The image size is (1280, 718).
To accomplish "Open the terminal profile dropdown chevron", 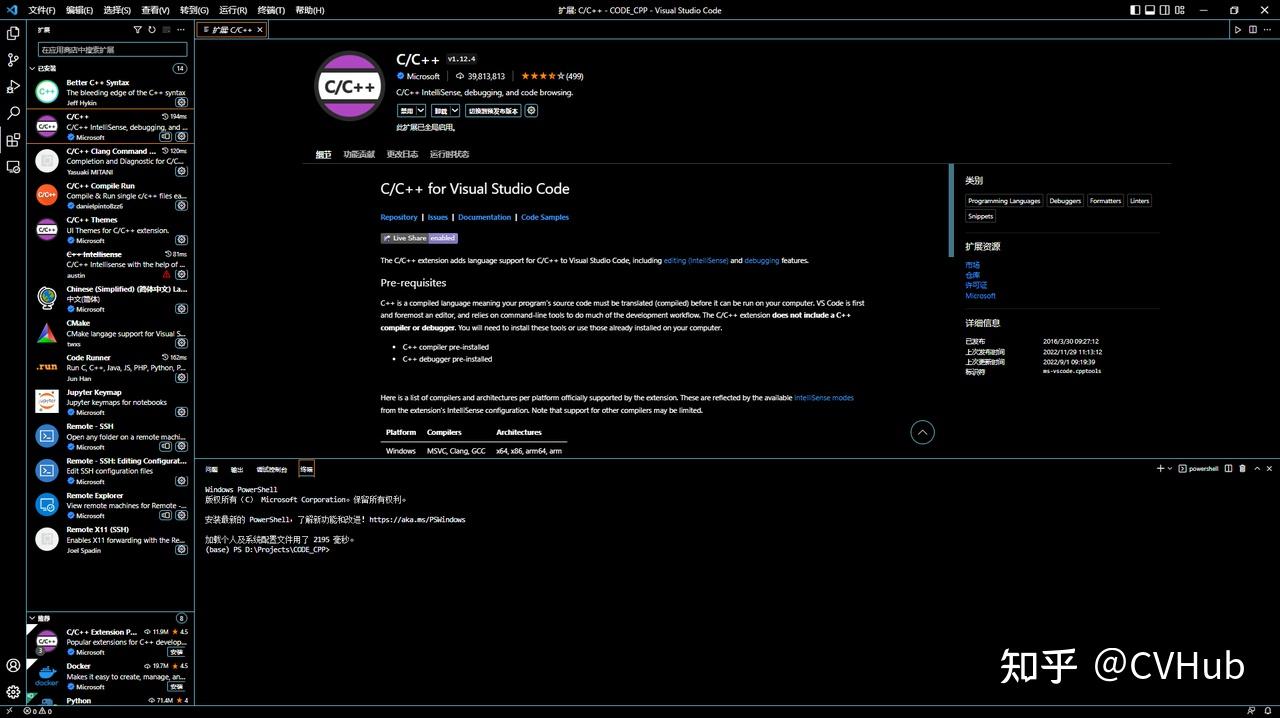I will tap(1170, 468).
